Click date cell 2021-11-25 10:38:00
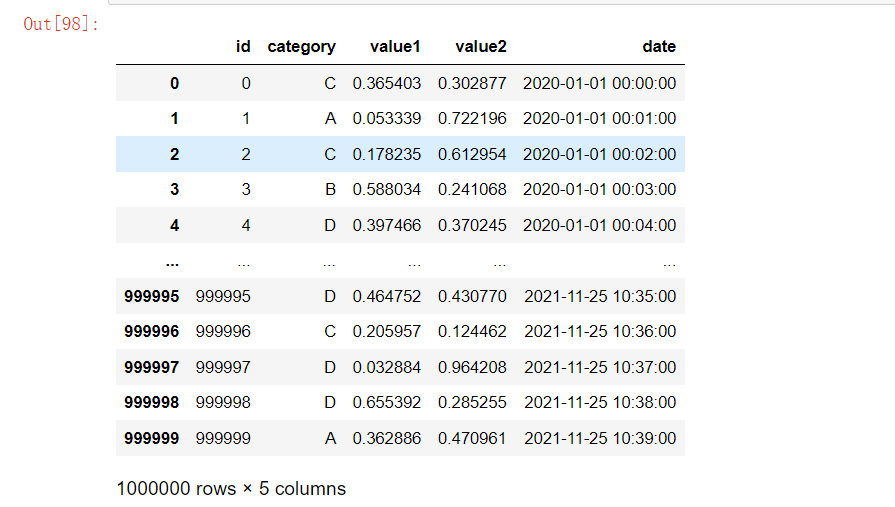Viewport: 895px width, 507px height. (600, 402)
